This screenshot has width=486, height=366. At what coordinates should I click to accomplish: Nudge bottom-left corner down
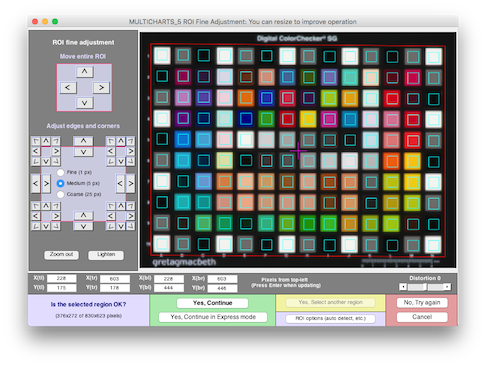coord(46,226)
